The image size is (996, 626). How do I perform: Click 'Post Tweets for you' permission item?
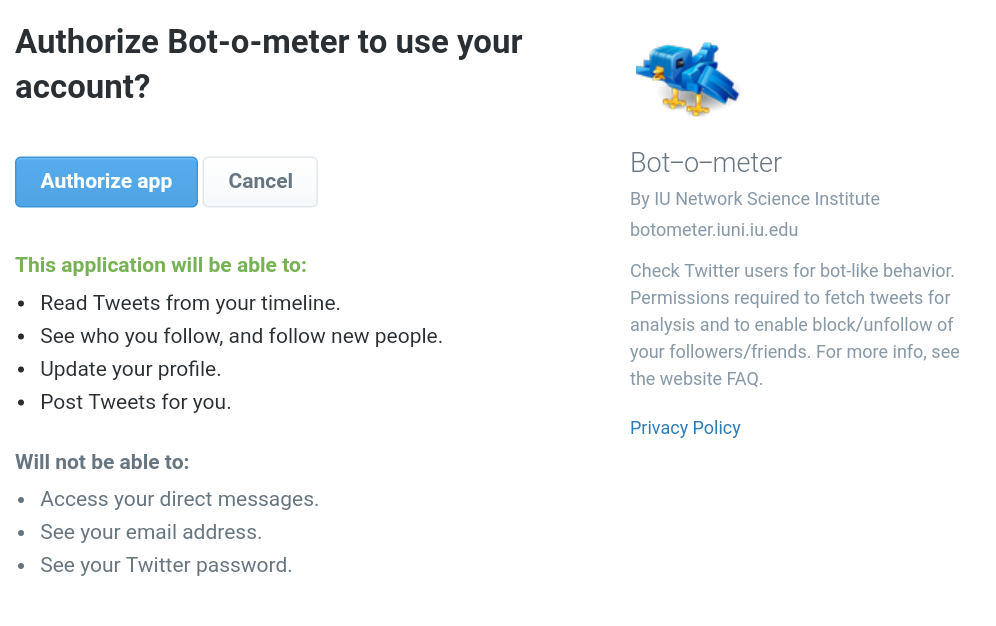click(135, 402)
